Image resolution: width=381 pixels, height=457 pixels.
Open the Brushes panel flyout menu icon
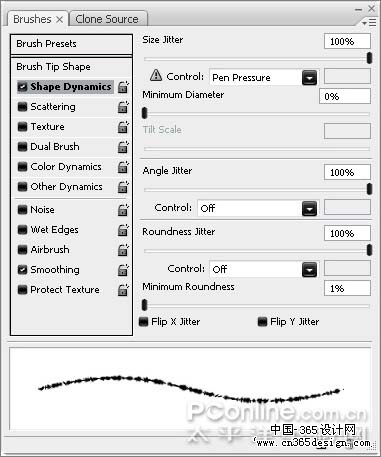(x=369, y=23)
